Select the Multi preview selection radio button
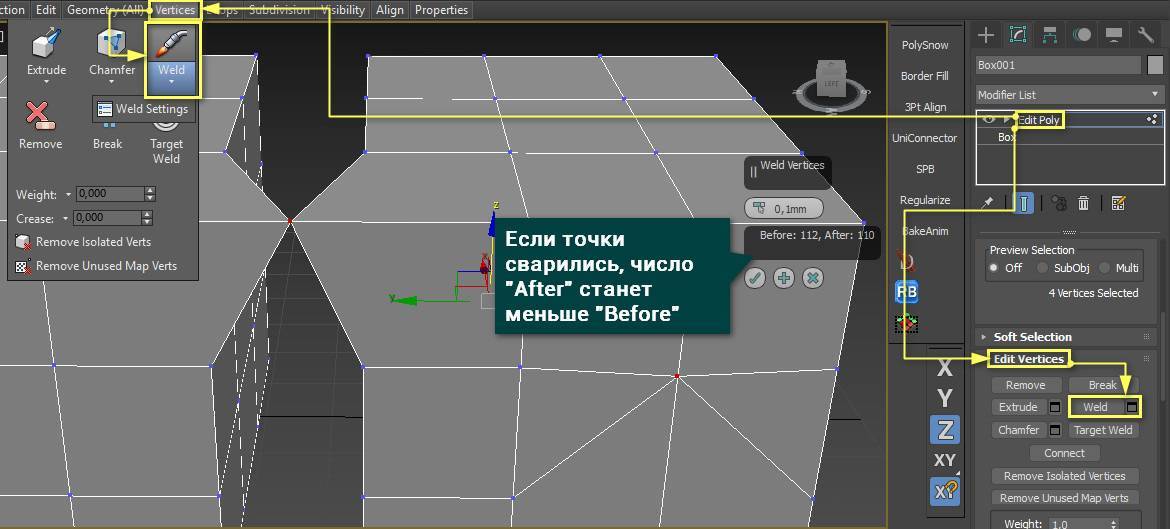Screen dimensions: 1170x529 1104,268
